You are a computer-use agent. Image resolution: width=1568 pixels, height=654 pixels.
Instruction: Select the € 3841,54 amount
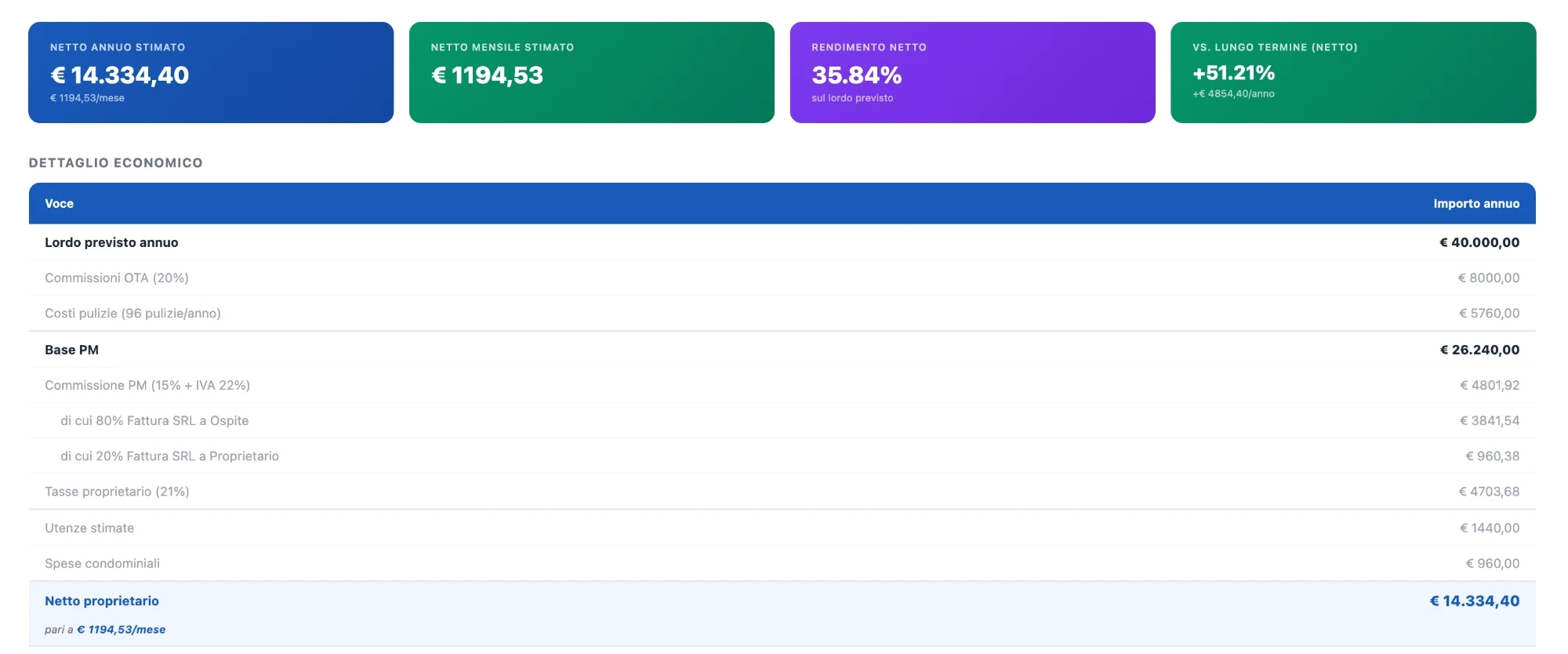(1490, 420)
